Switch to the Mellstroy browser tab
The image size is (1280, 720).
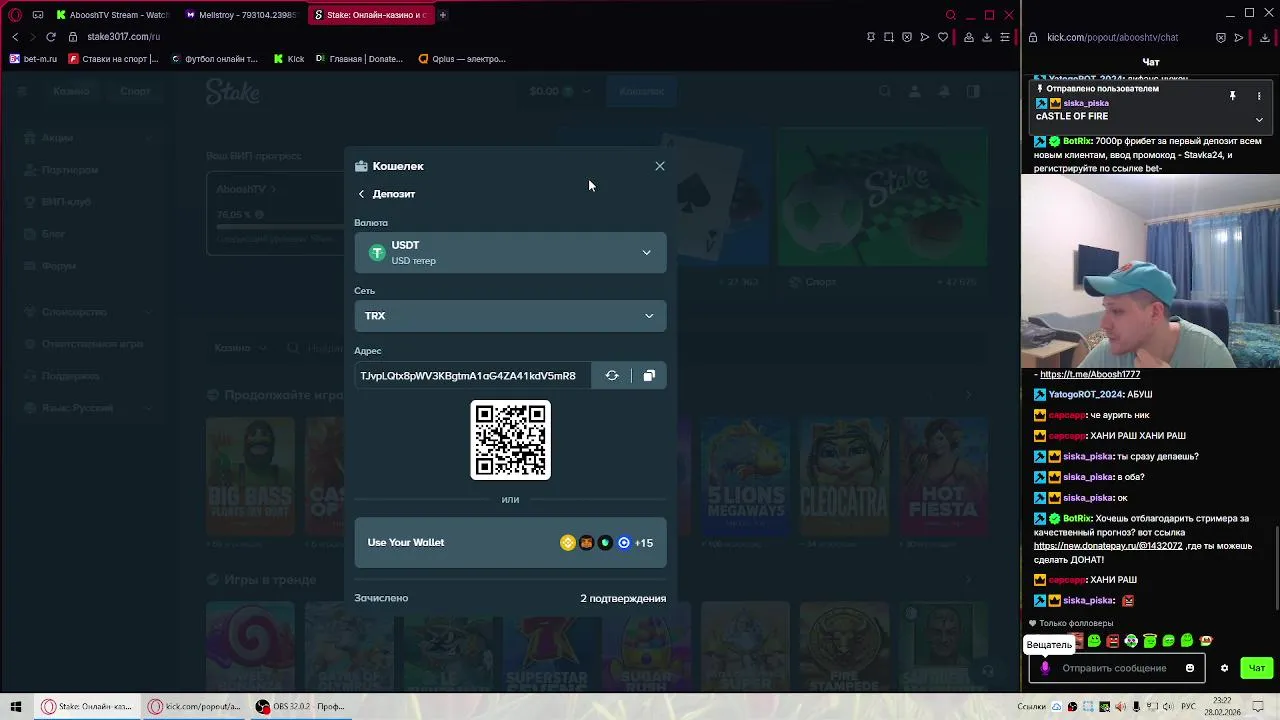tap(240, 15)
